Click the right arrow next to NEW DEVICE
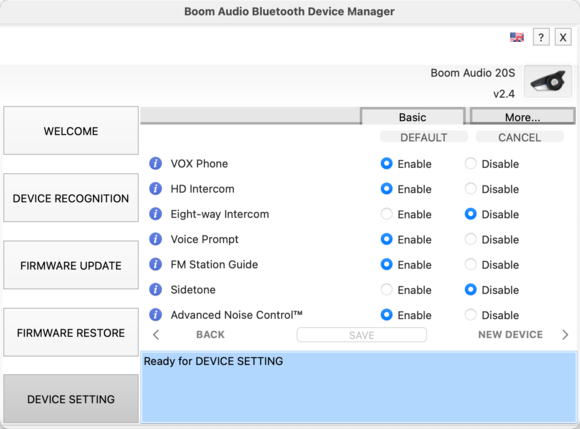 (x=565, y=335)
